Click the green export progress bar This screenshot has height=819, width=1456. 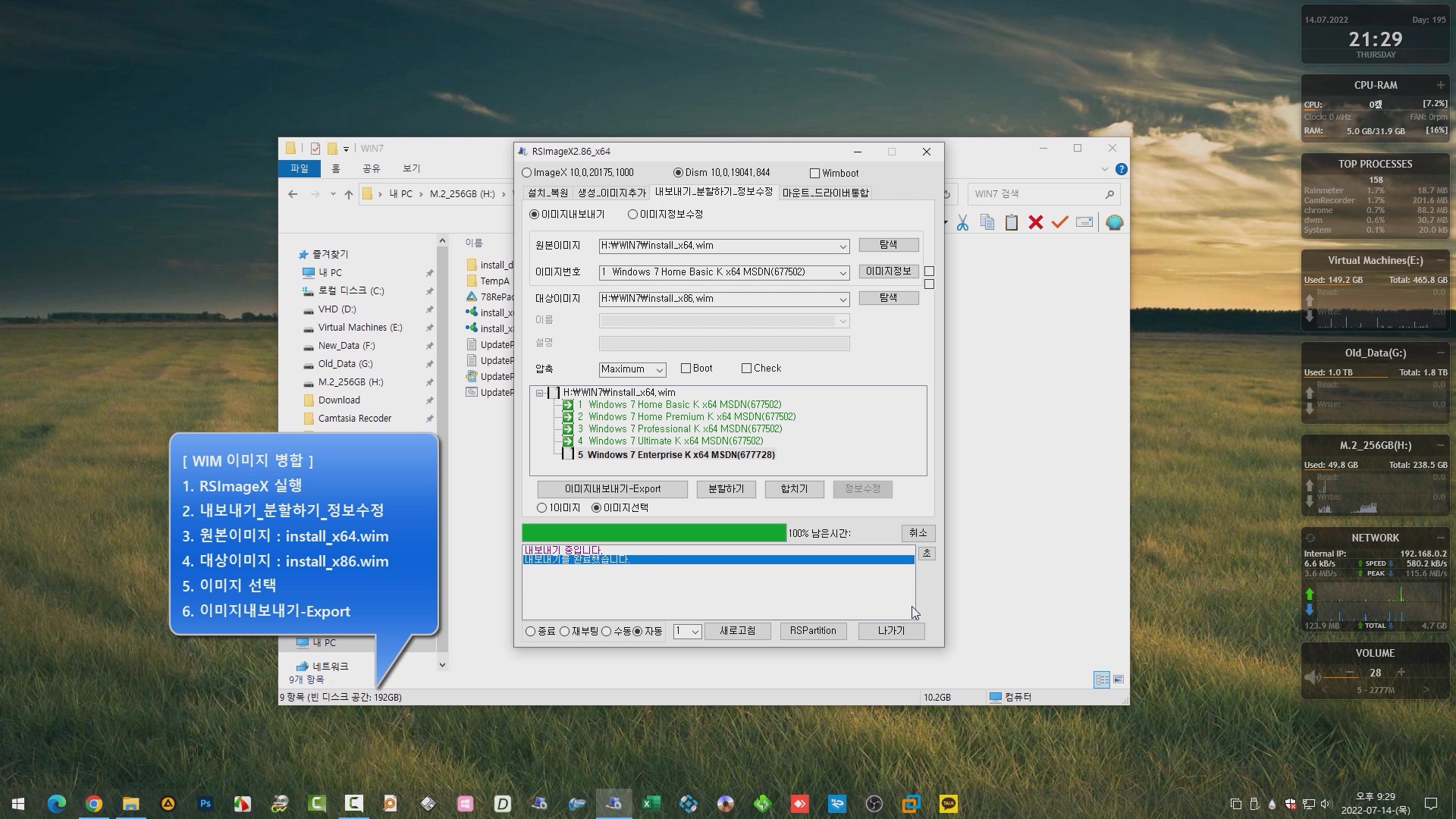tap(654, 533)
